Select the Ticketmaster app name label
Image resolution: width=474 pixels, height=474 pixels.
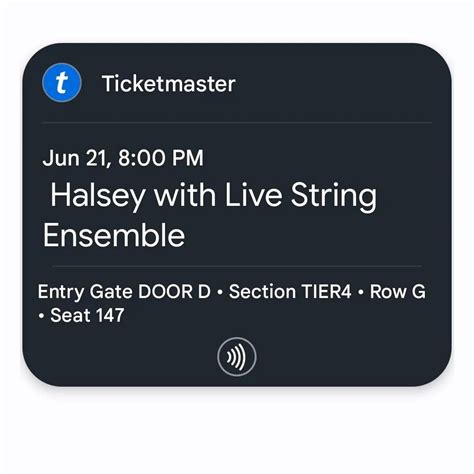[x=169, y=83]
